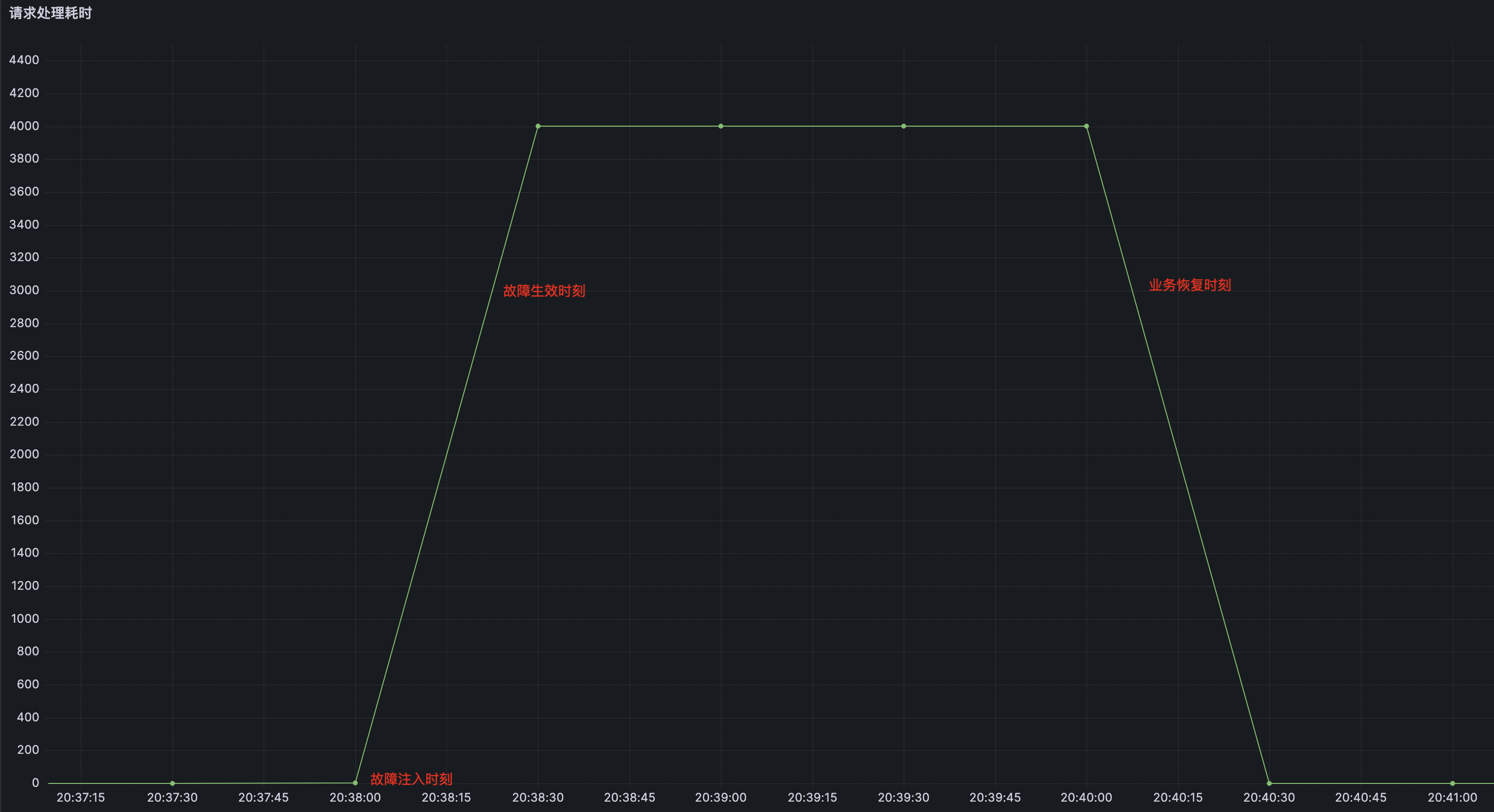Click the data point at 20:40:00 peak
The image size is (1494, 812).
pos(1087,126)
